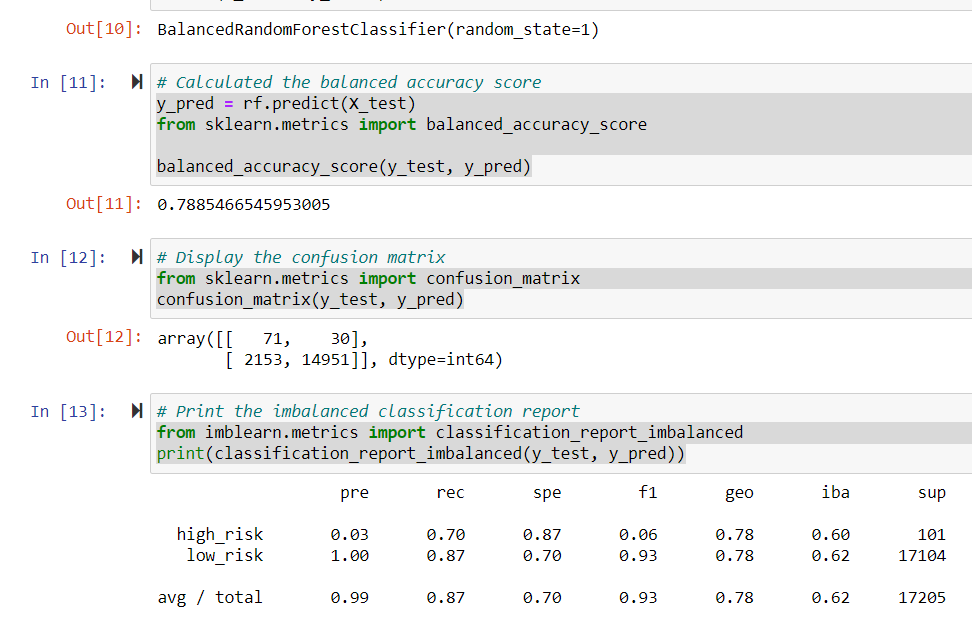Click the In [12] prompt label
972x621 pixels.
[x=68, y=257]
